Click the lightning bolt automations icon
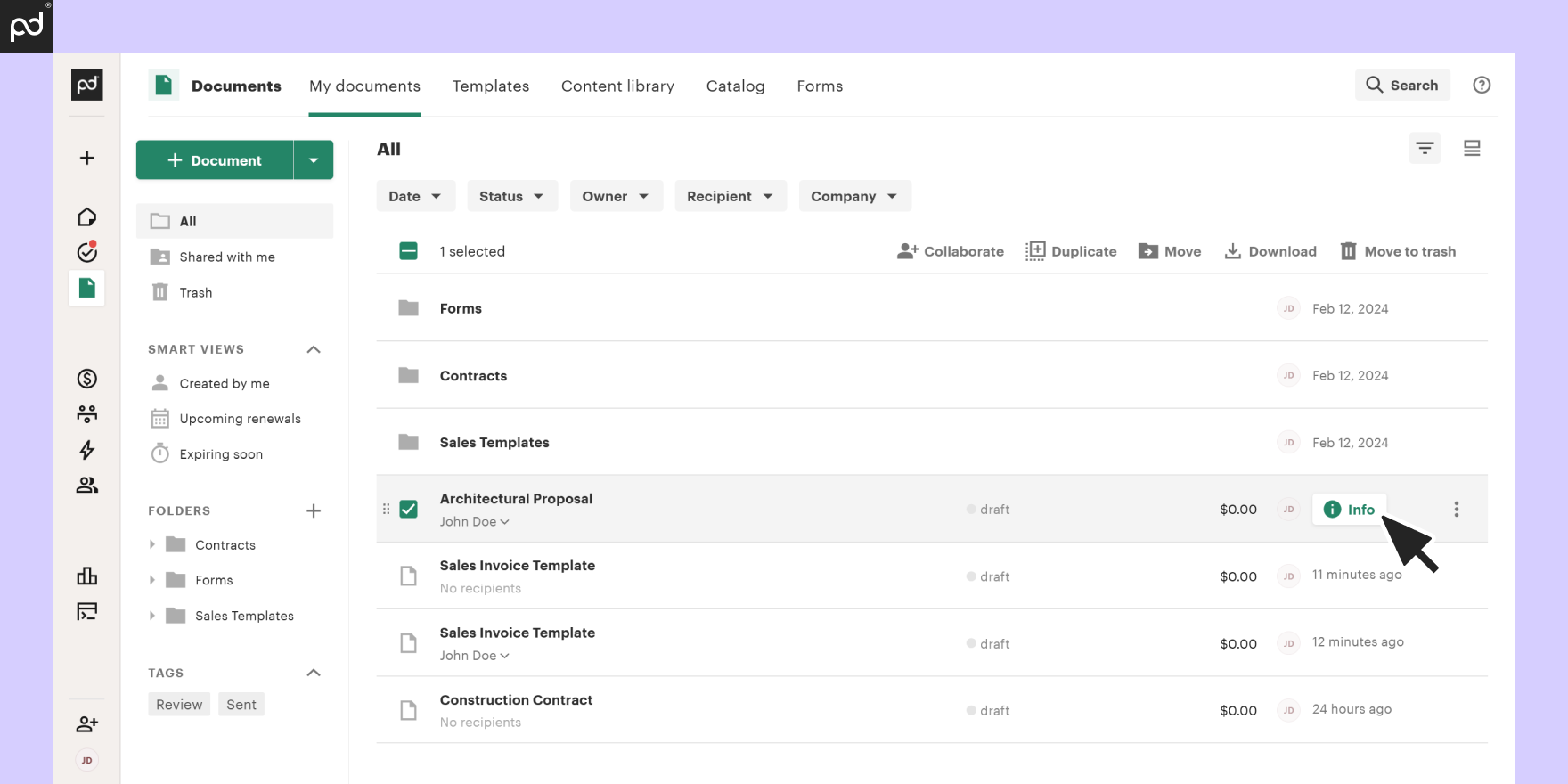 point(86,450)
